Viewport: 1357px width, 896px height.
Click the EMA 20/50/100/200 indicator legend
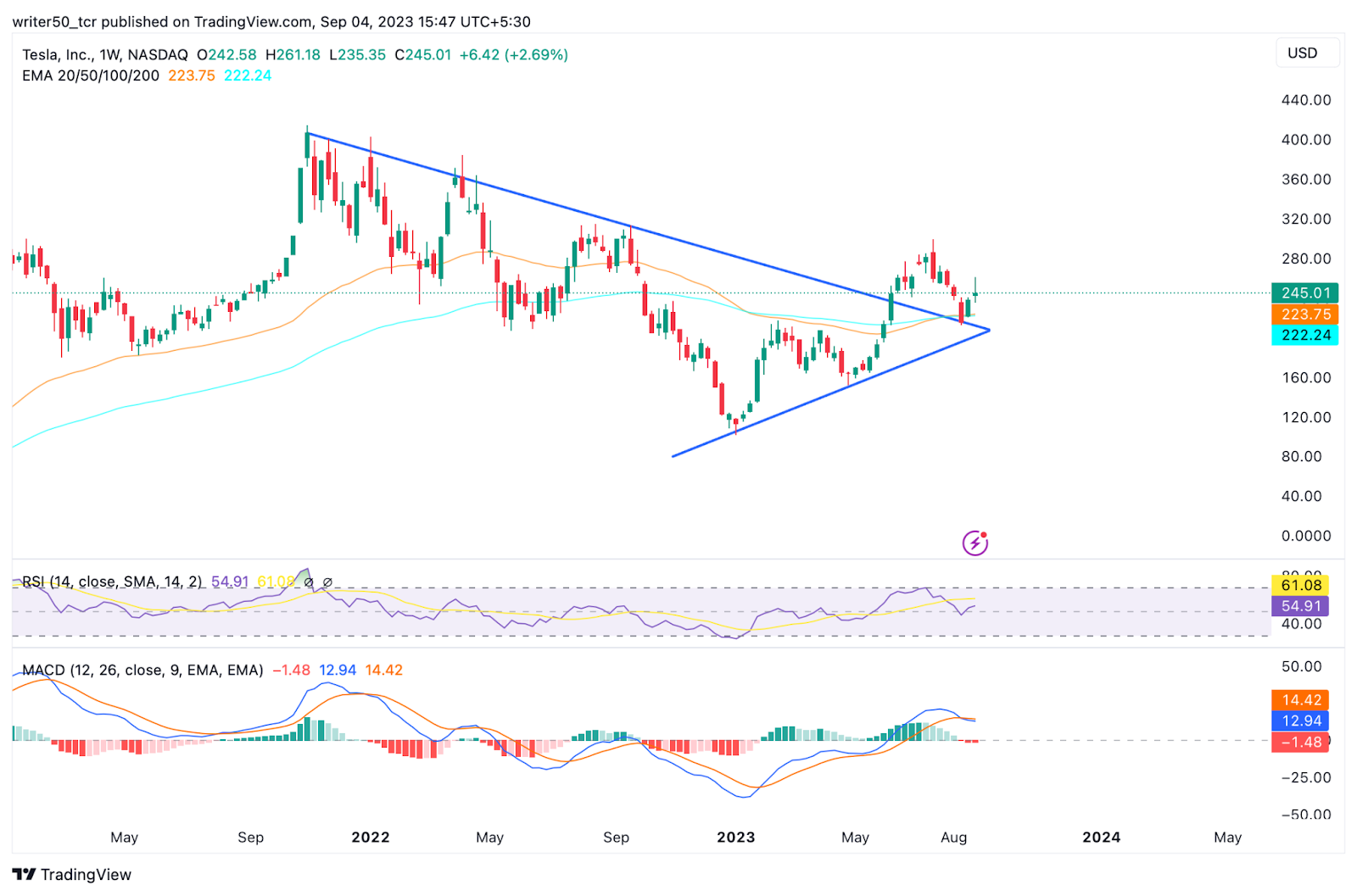tap(91, 75)
